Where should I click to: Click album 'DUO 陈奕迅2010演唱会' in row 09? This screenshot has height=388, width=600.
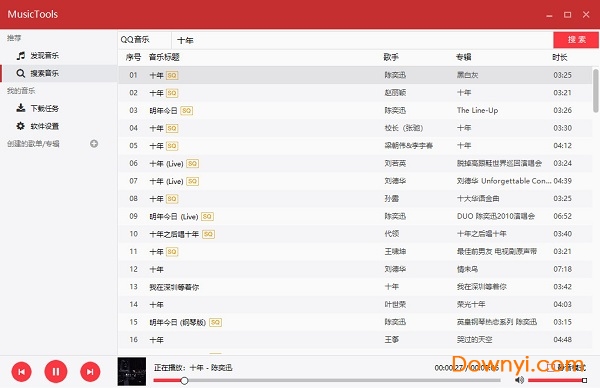click(x=496, y=216)
